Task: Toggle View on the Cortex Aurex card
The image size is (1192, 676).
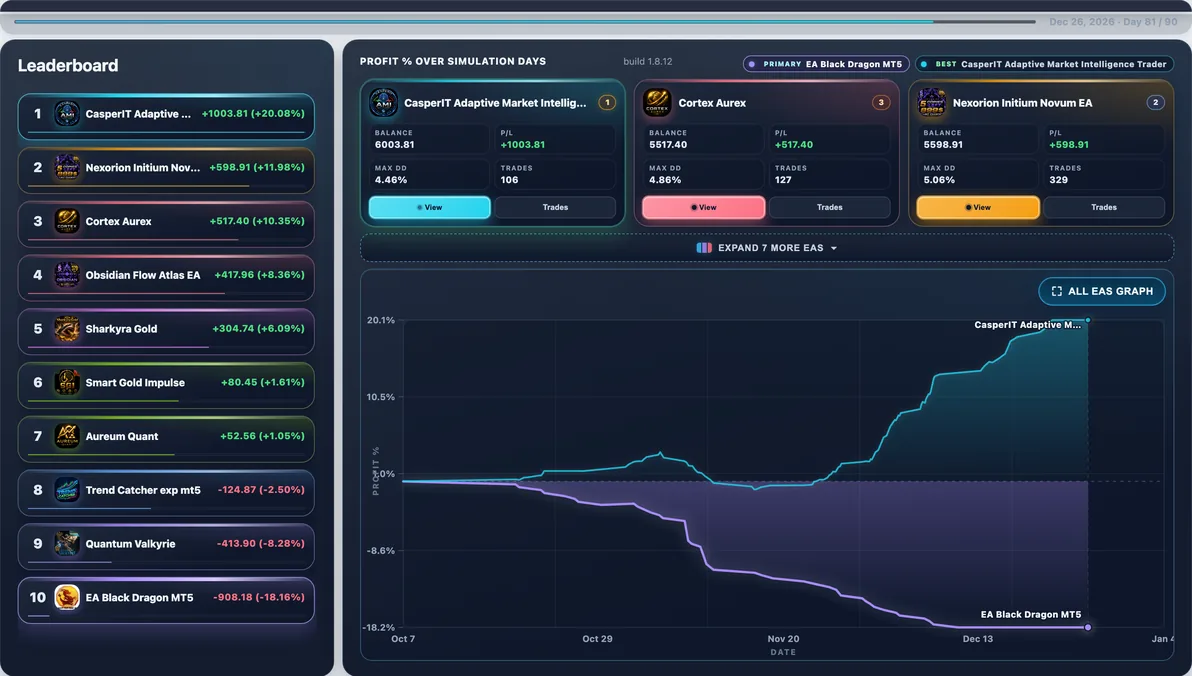Action: [x=704, y=208]
